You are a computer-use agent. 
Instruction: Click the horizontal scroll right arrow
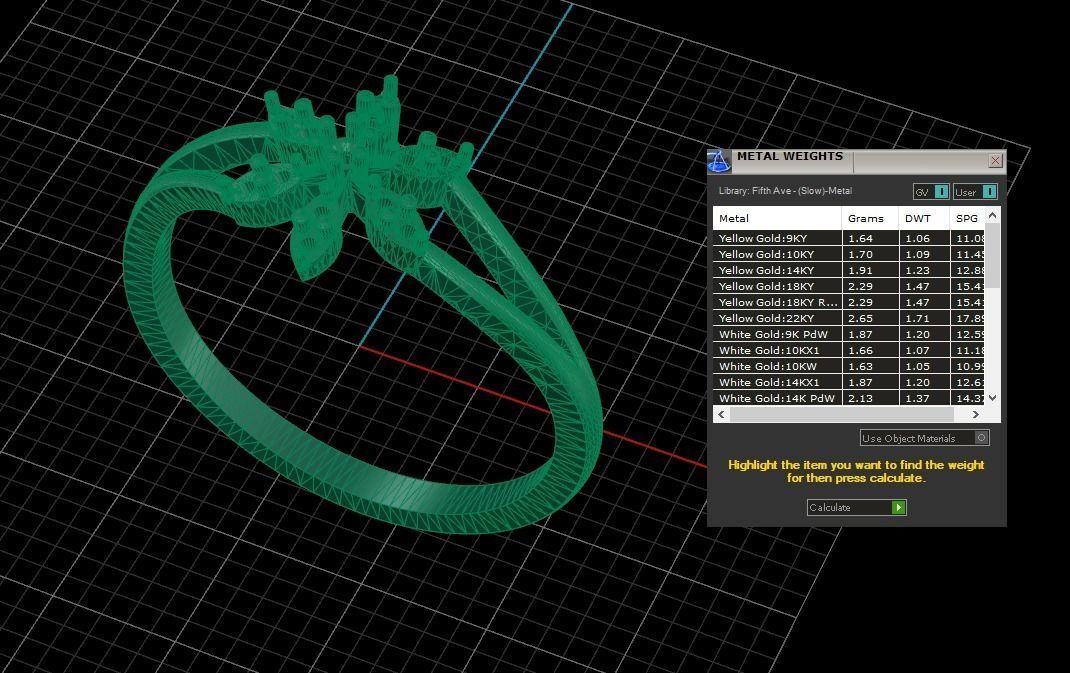[x=976, y=414]
